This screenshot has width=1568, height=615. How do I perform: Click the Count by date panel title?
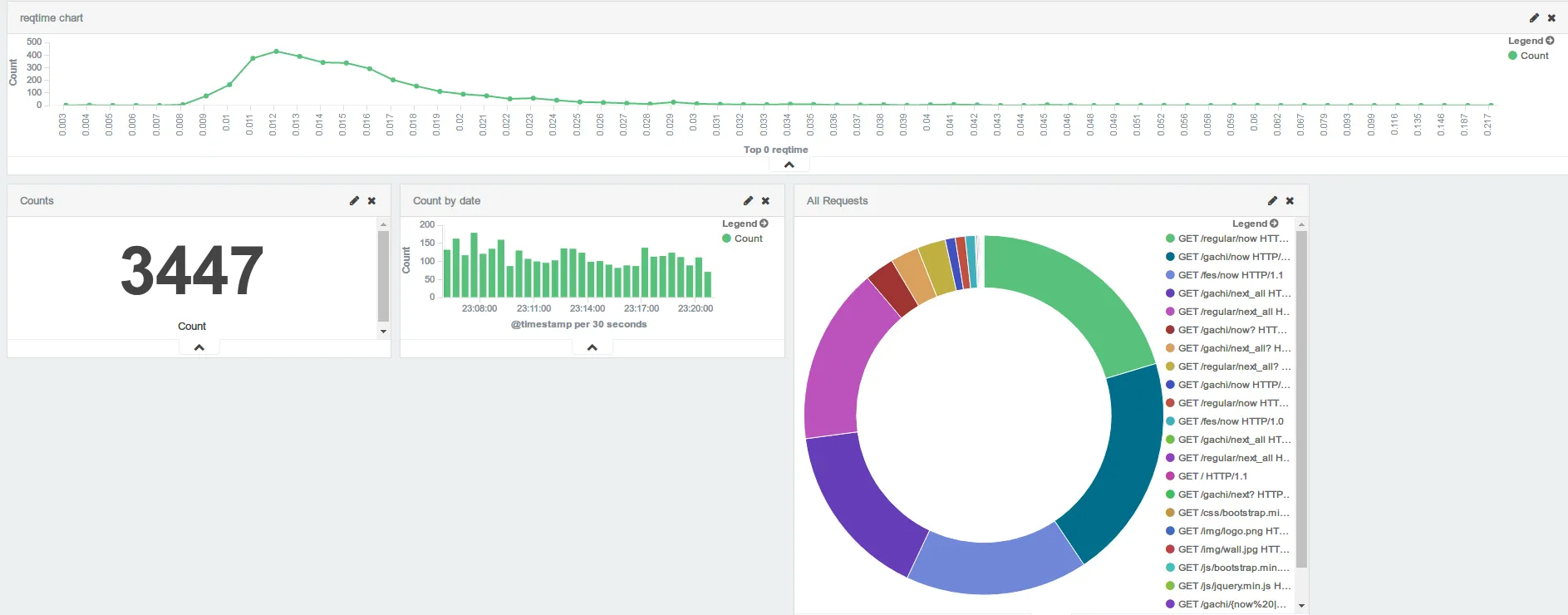tap(446, 200)
